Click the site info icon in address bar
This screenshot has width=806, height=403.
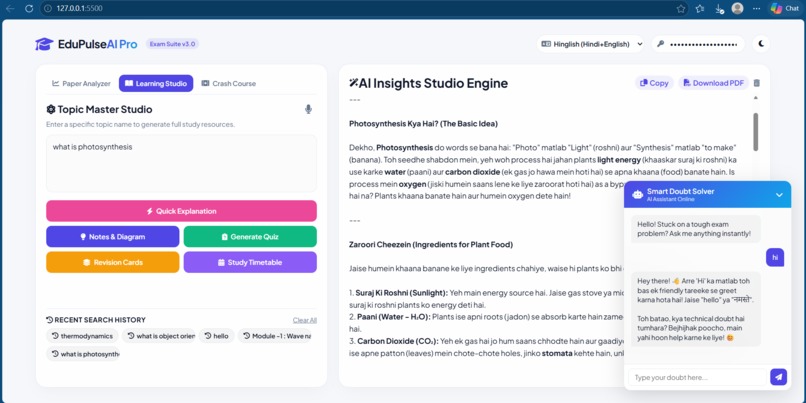[48, 8]
